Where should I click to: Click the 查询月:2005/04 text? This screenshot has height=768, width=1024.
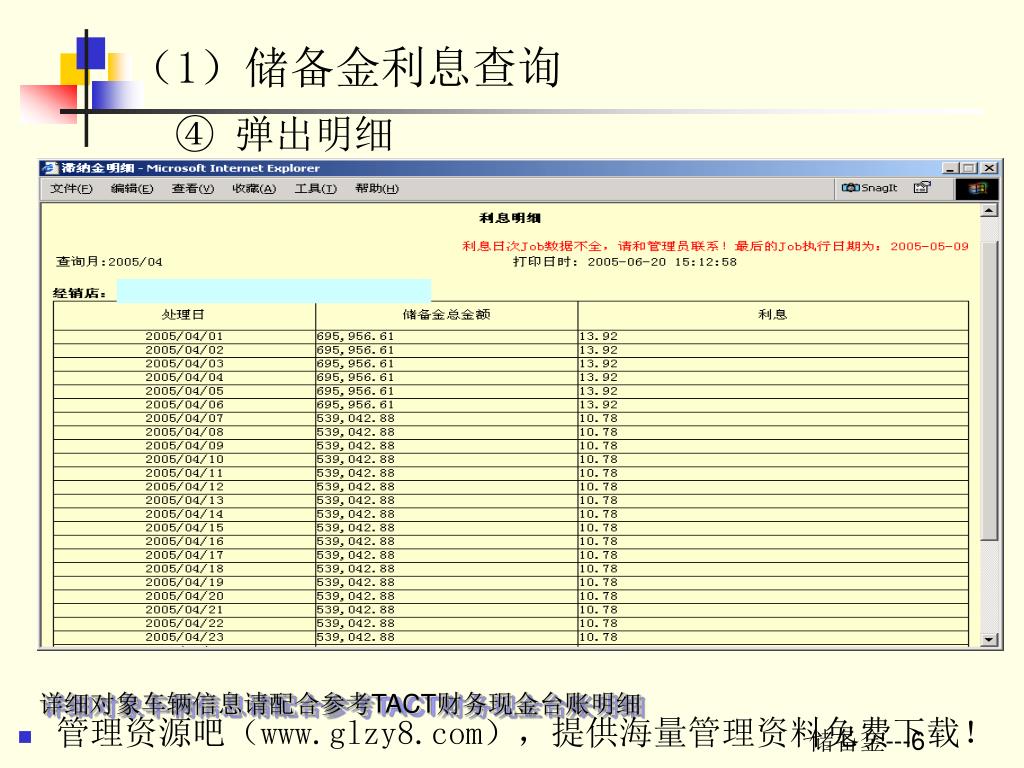click(x=109, y=262)
